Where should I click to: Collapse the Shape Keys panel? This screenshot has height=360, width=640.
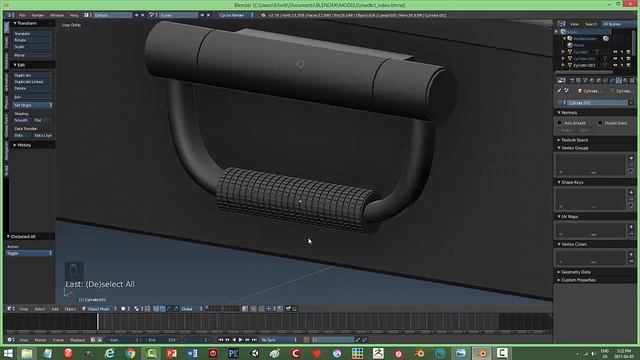[x=572, y=182]
